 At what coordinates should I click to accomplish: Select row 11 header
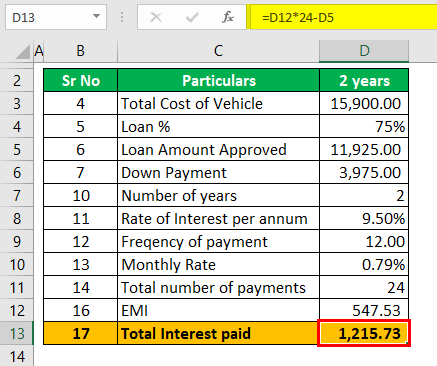17,287
